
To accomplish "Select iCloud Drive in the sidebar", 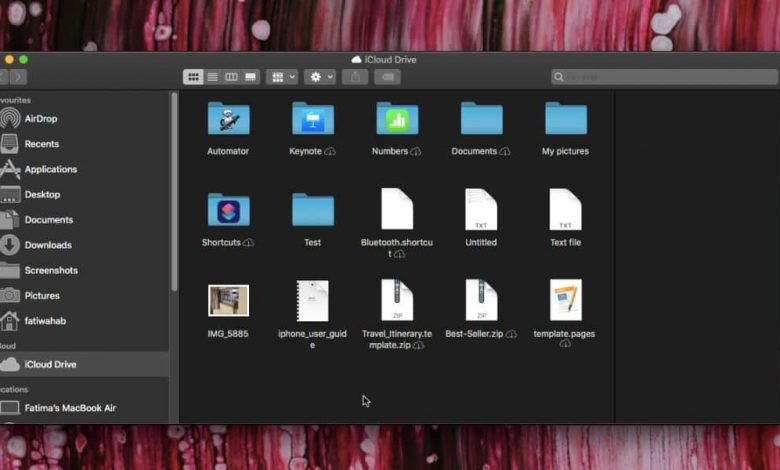I will coord(85,365).
